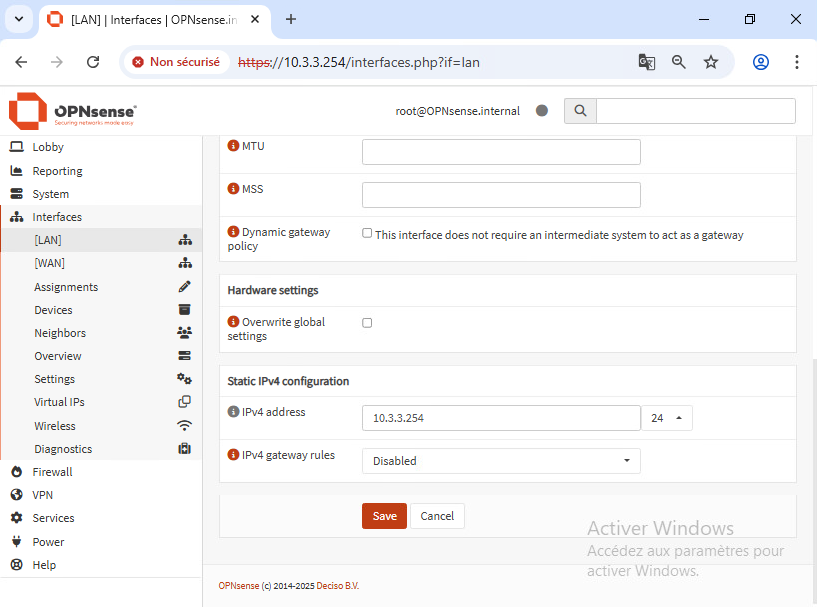
Task: Click the info icon beside MSS
Action: click(233, 189)
